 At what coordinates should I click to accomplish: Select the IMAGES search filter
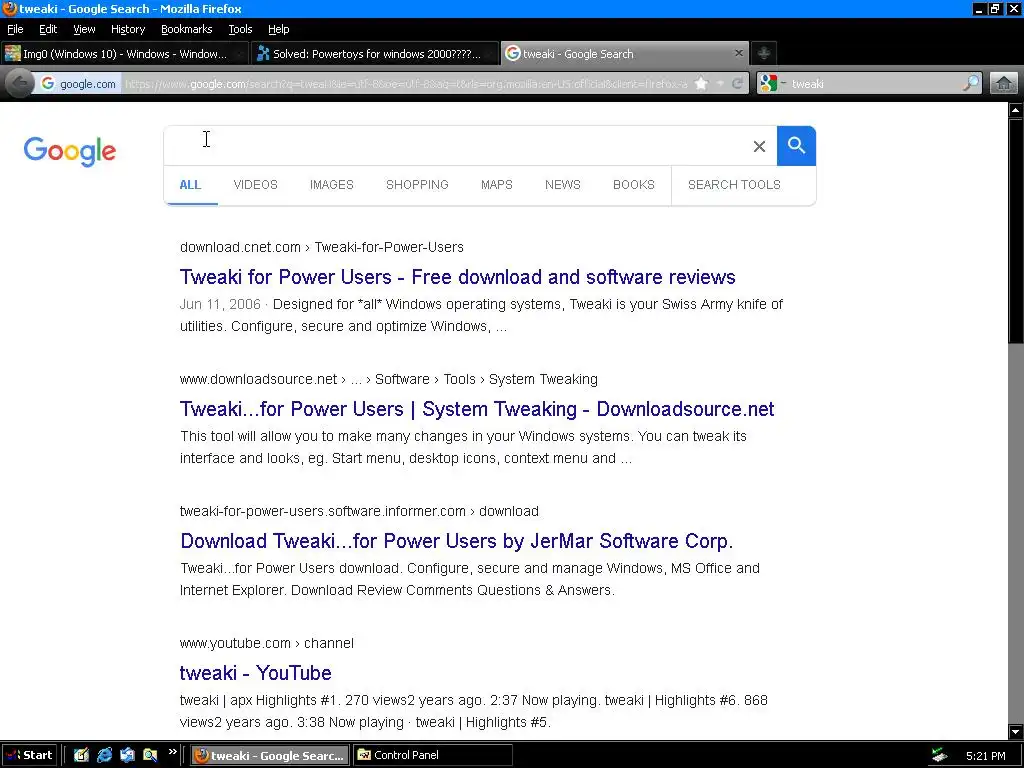coord(332,185)
